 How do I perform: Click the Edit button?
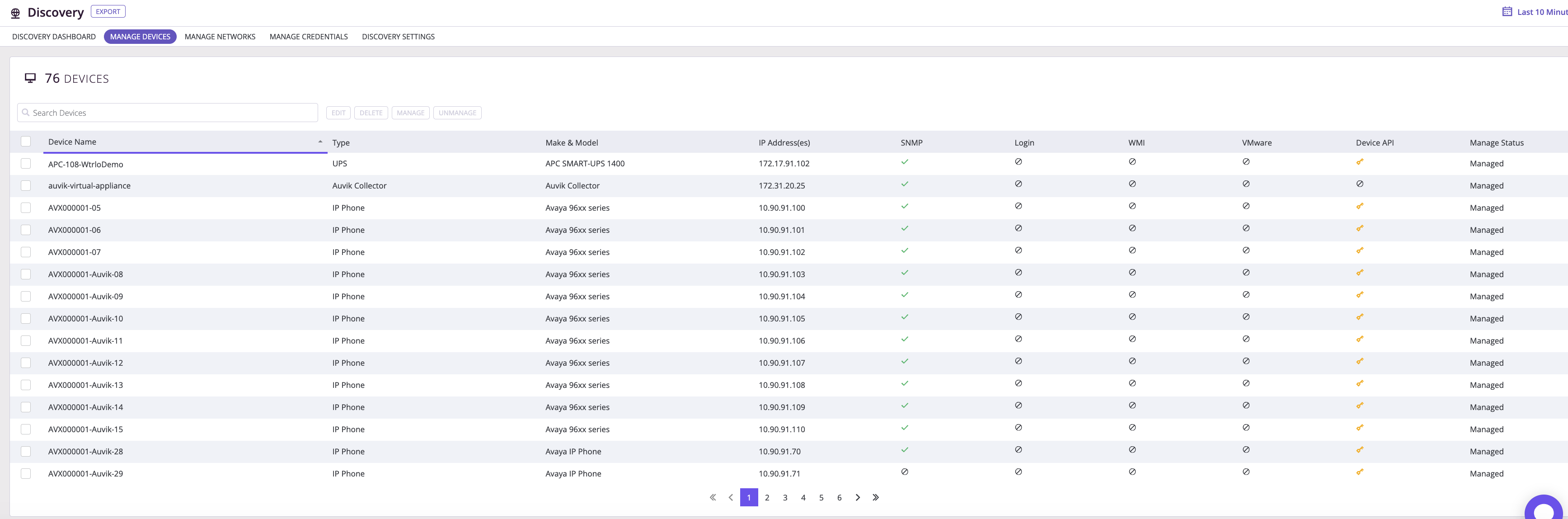[338, 113]
